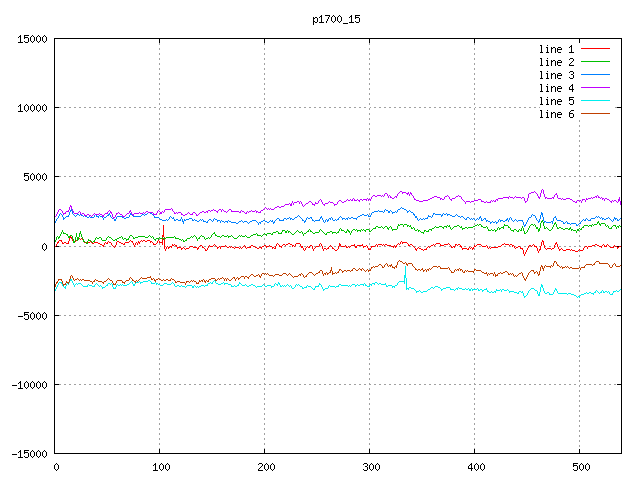
Task: Click the cyan line sample beside 'line 5'
Action: pos(596,101)
